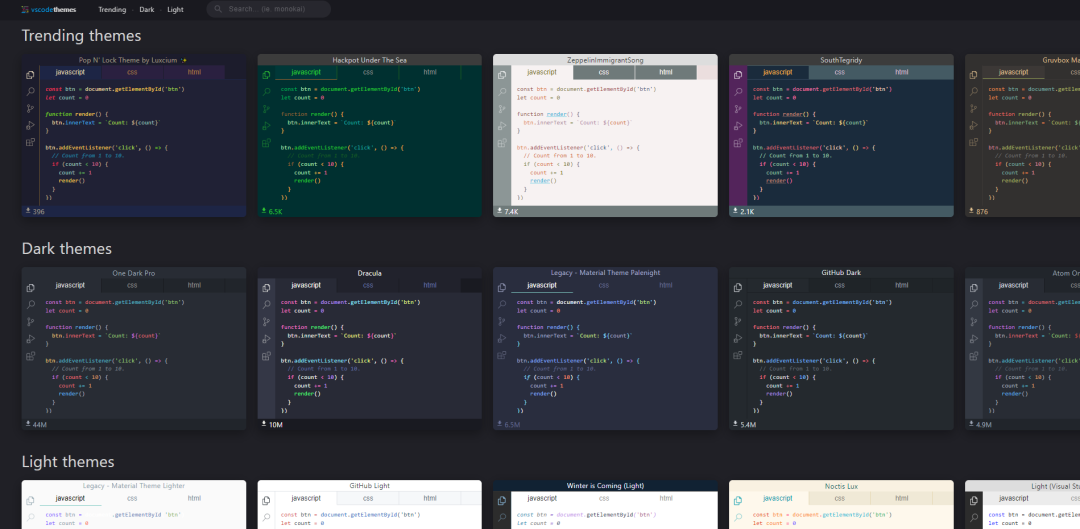Click download icon beside 6.5K on Hackpot
1080x529 pixels.
click(x=264, y=211)
